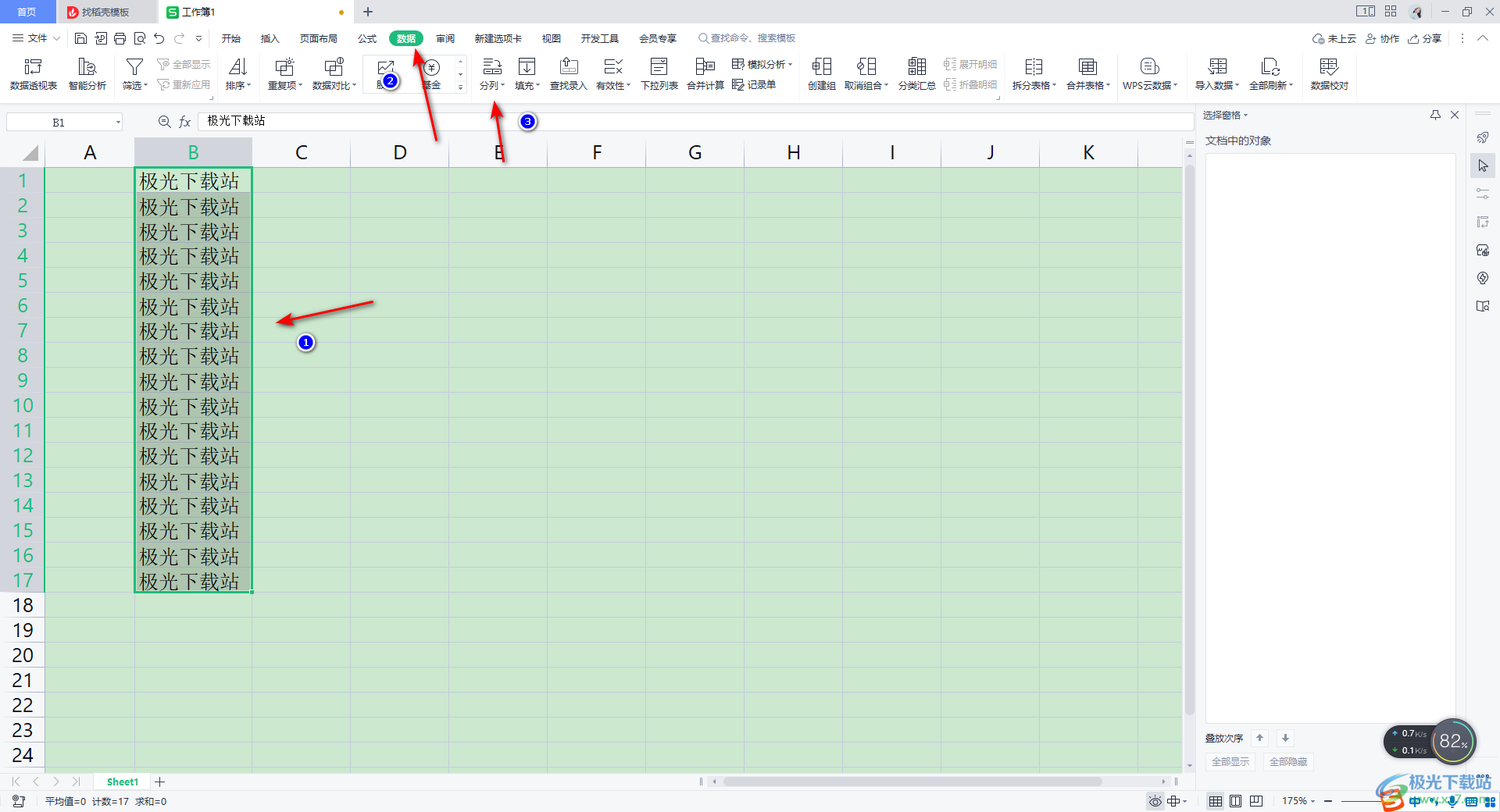The height and width of the screenshot is (812, 1500).
Task: Click the zoom out minus button
Action: (1328, 801)
